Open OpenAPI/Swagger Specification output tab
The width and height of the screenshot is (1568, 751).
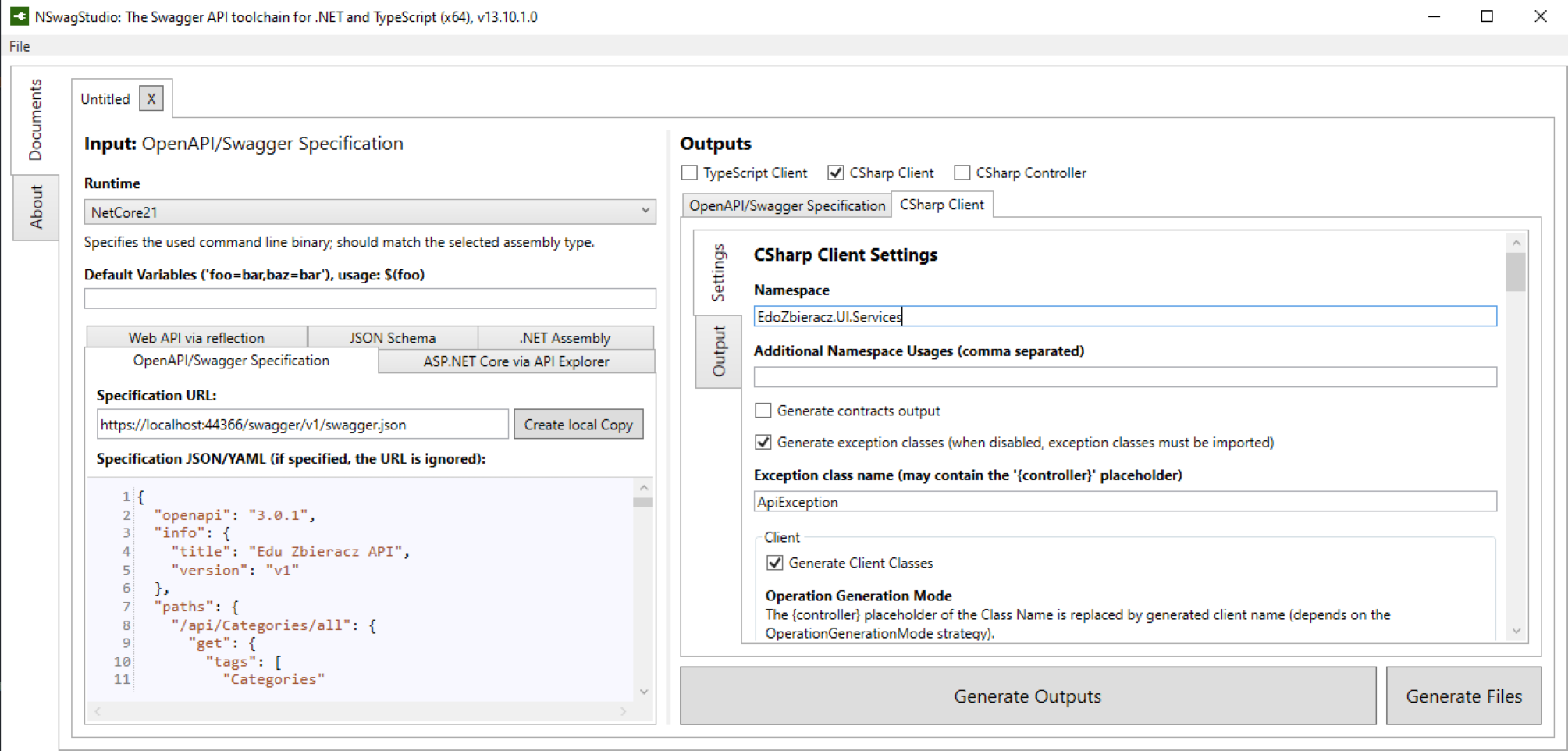point(787,205)
